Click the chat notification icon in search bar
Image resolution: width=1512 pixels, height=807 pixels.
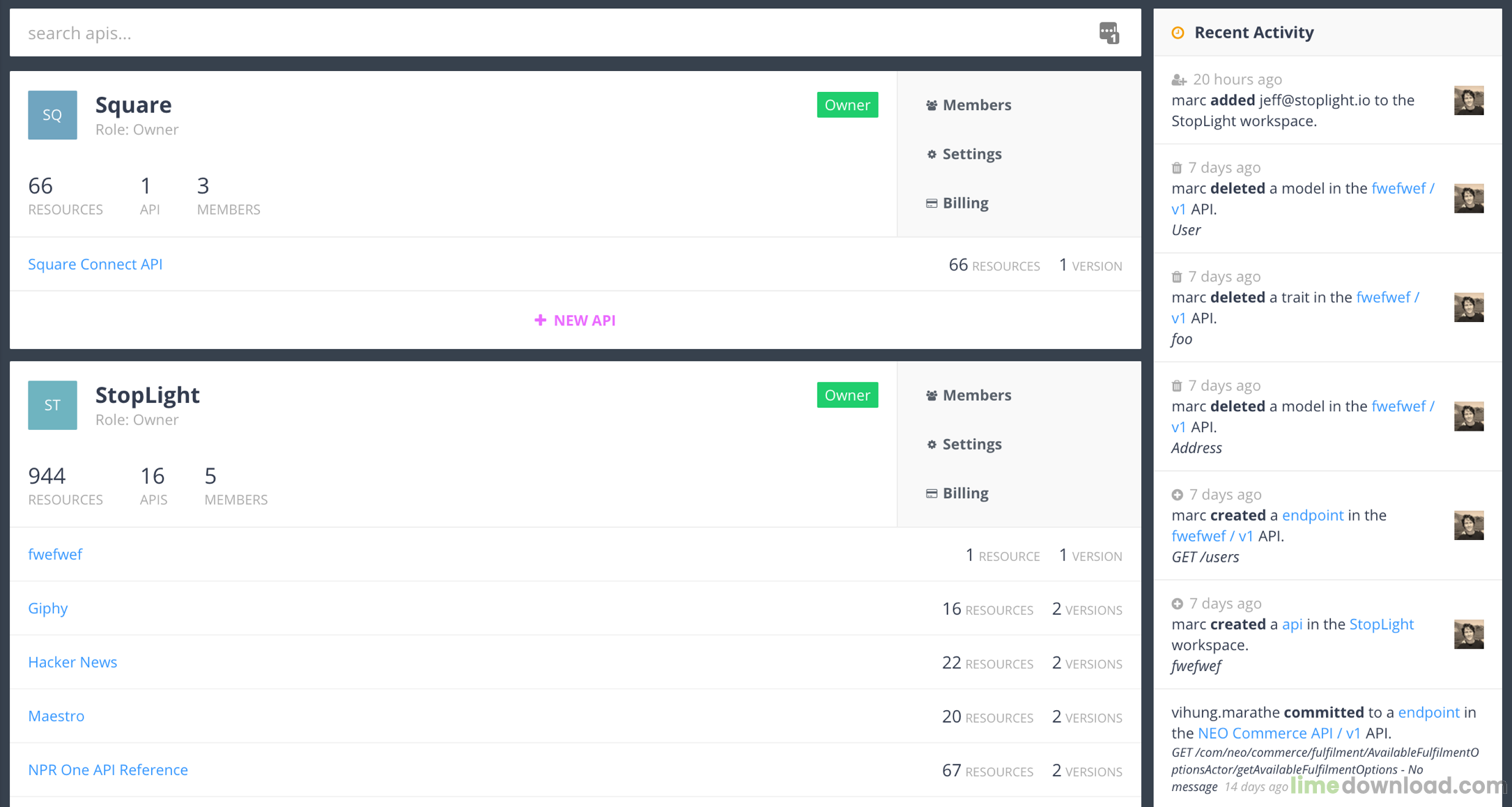coord(1109,33)
